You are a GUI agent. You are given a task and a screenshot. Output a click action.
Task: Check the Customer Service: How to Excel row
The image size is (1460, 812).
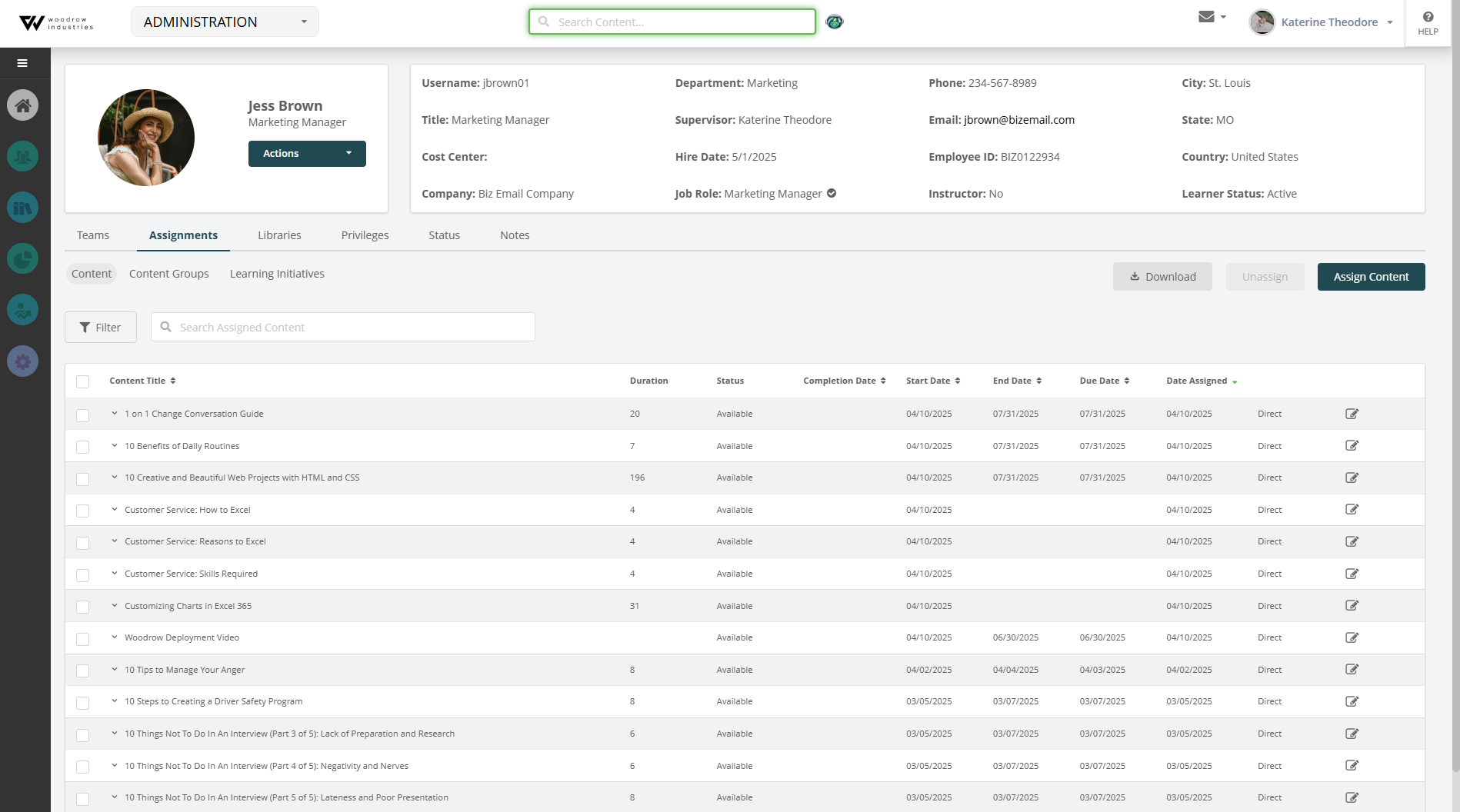click(82, 511)
